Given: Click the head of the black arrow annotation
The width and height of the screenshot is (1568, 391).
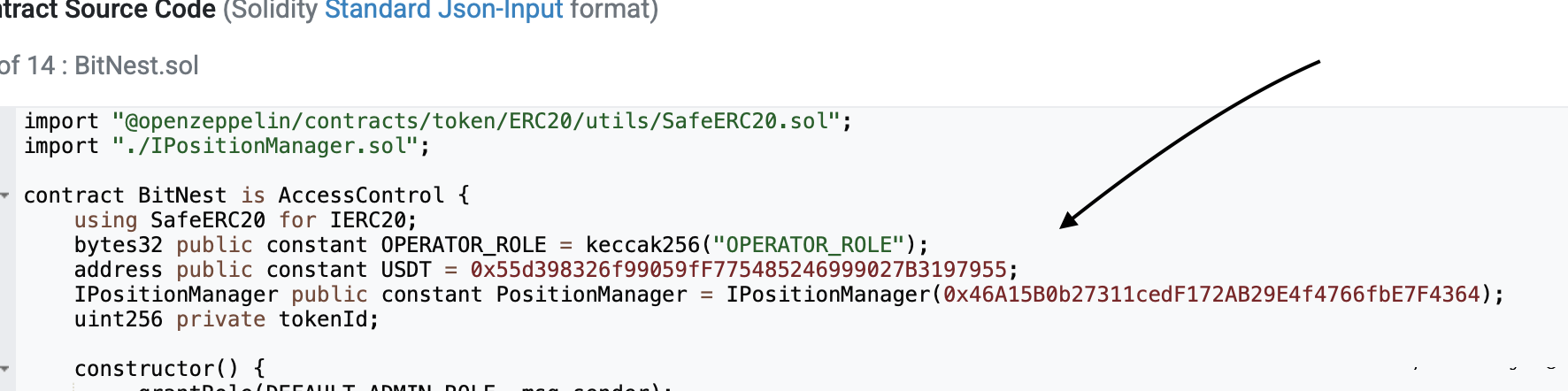Looking at the screenshot, I should [x=1067, y=221].
